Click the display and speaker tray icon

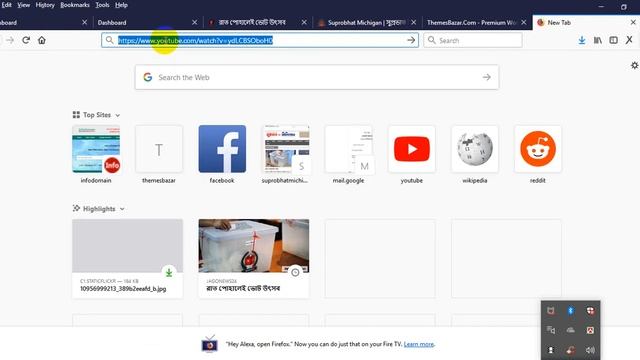[551, 330]
